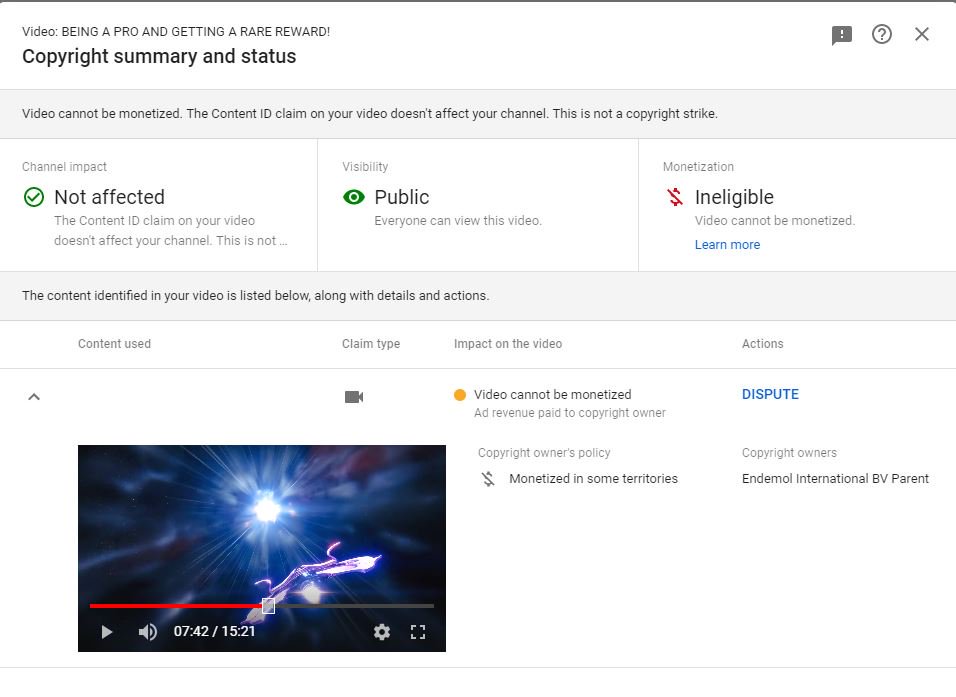Click the 'Ineligible' monetization heading
This screenshot has height=697, width=956.
click(734, 197)
